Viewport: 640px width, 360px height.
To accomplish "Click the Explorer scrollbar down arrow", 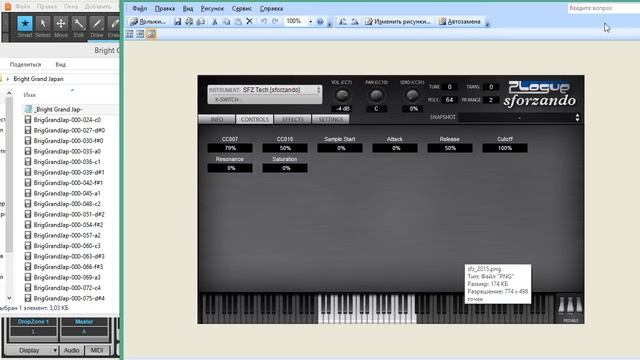I will (9, 298).
